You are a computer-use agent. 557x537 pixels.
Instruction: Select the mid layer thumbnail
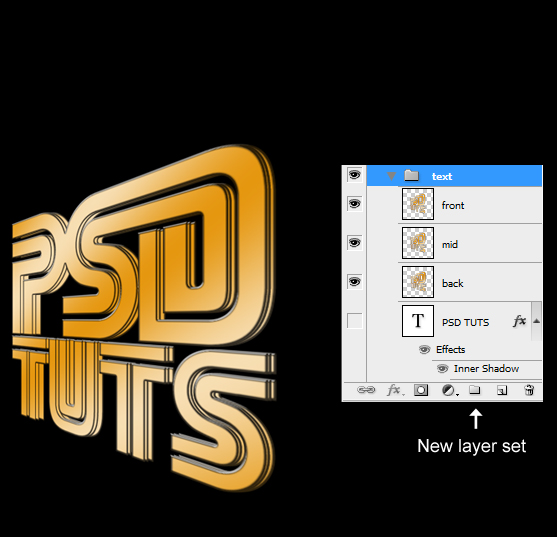[418, 243]
